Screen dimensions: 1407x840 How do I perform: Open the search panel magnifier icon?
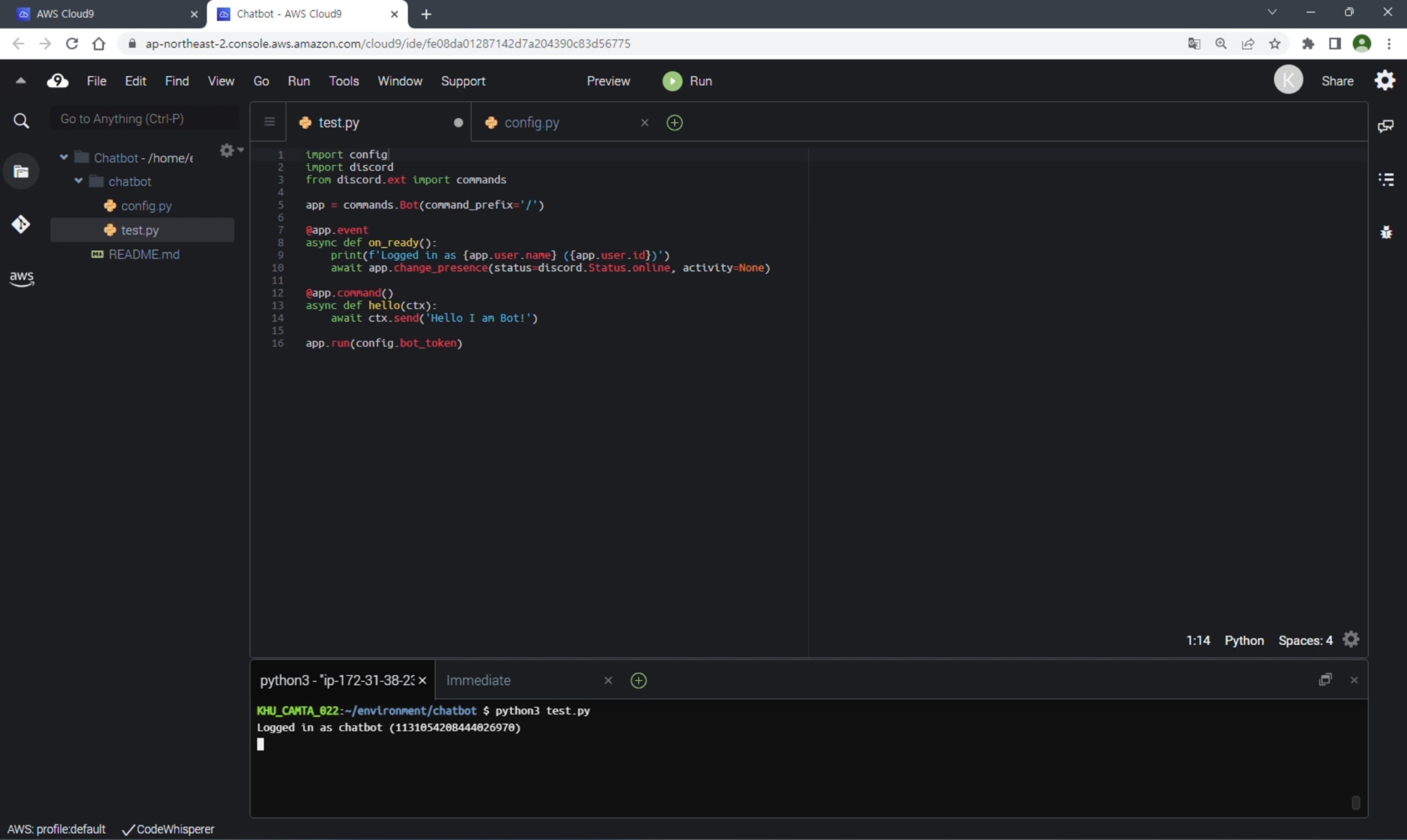click(x=21, y=121)
